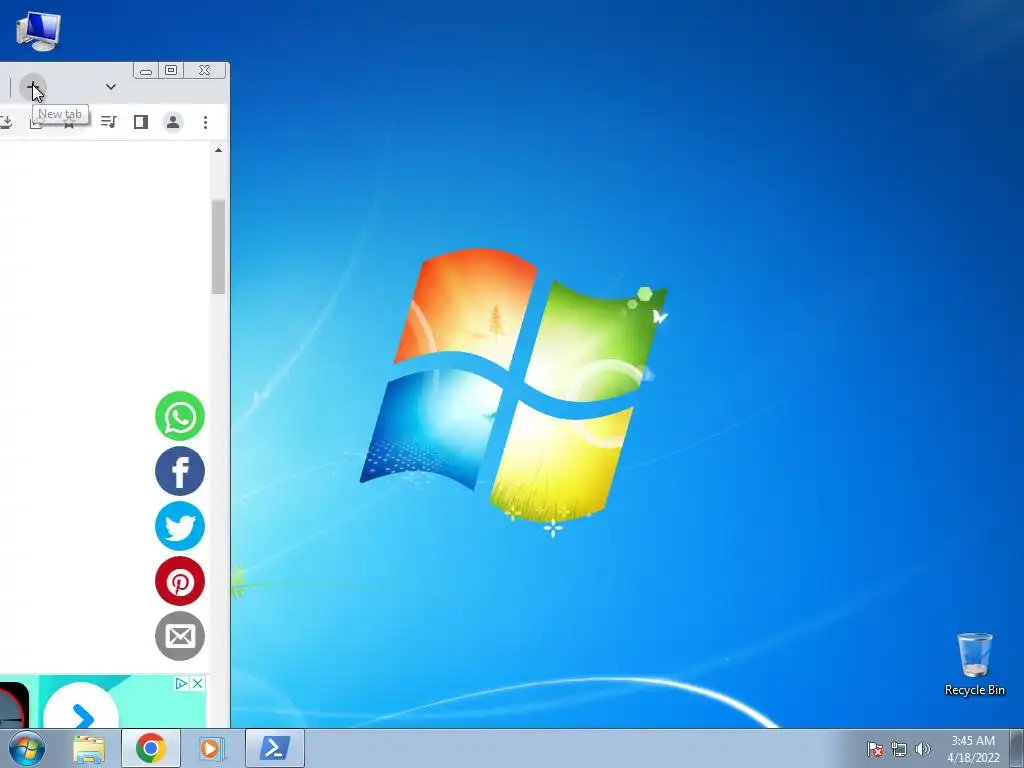Open Action Center flag icon

click(874, 749)
